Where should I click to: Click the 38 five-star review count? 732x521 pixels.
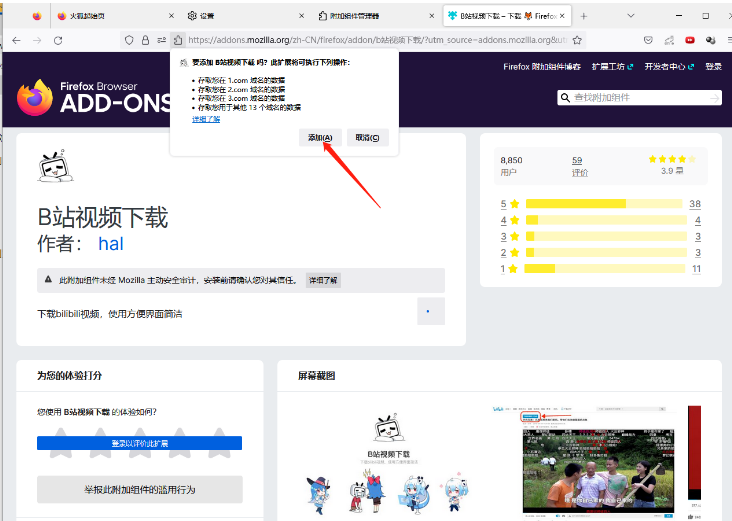click(695, 204)
